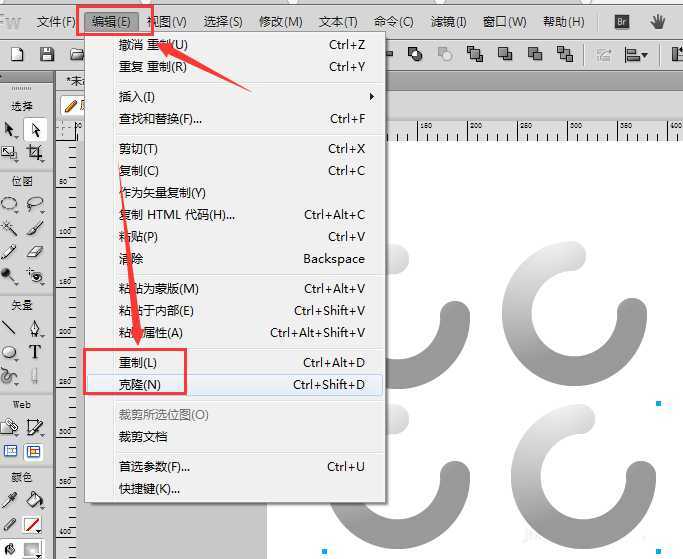Screen dimensions: 683x559
Task: Select the Paint Bucket tool
Action: click(35, 500)
